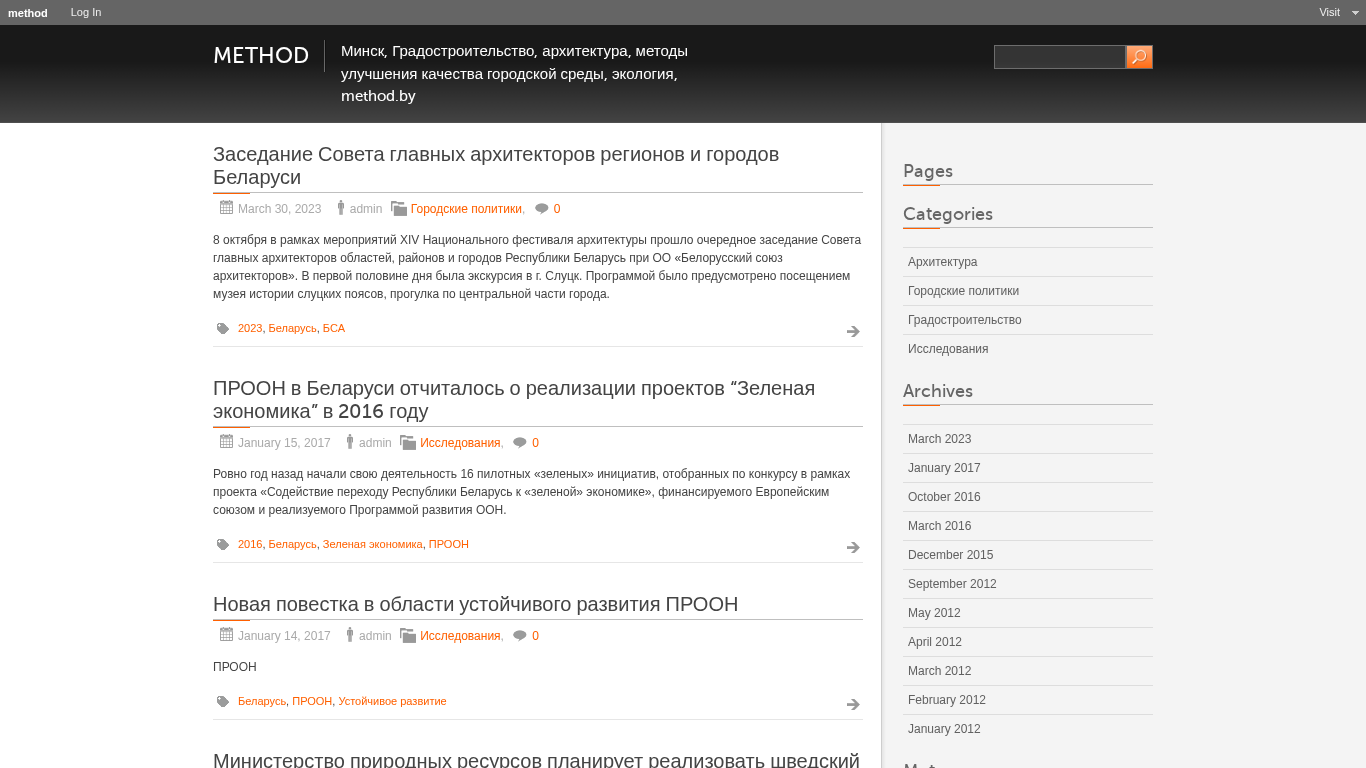The width and height of the screenshot is (1366, 768).
Task: Open the Новая повестка post via its arrow icon
Action: coord(853,704)
